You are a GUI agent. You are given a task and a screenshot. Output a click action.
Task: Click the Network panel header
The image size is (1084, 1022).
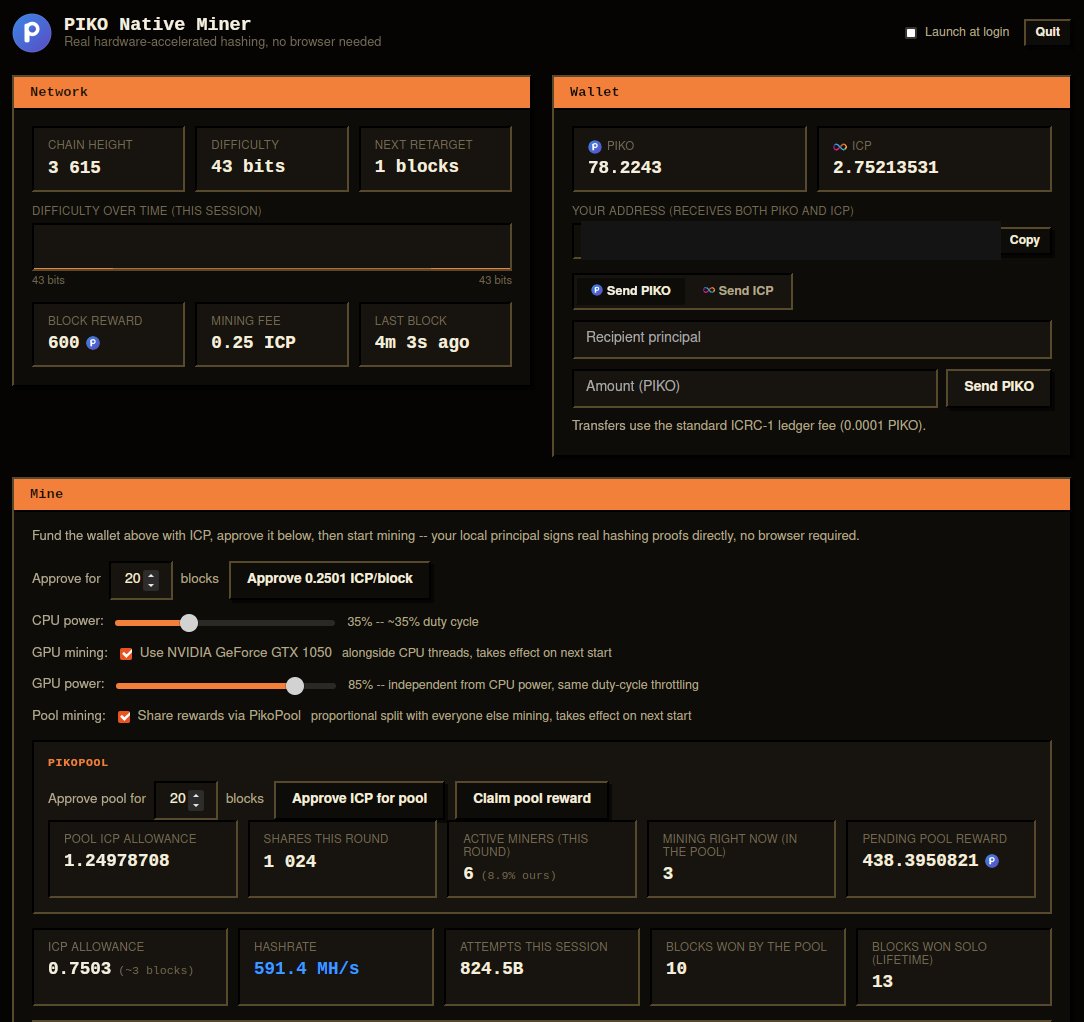point(272,92)
